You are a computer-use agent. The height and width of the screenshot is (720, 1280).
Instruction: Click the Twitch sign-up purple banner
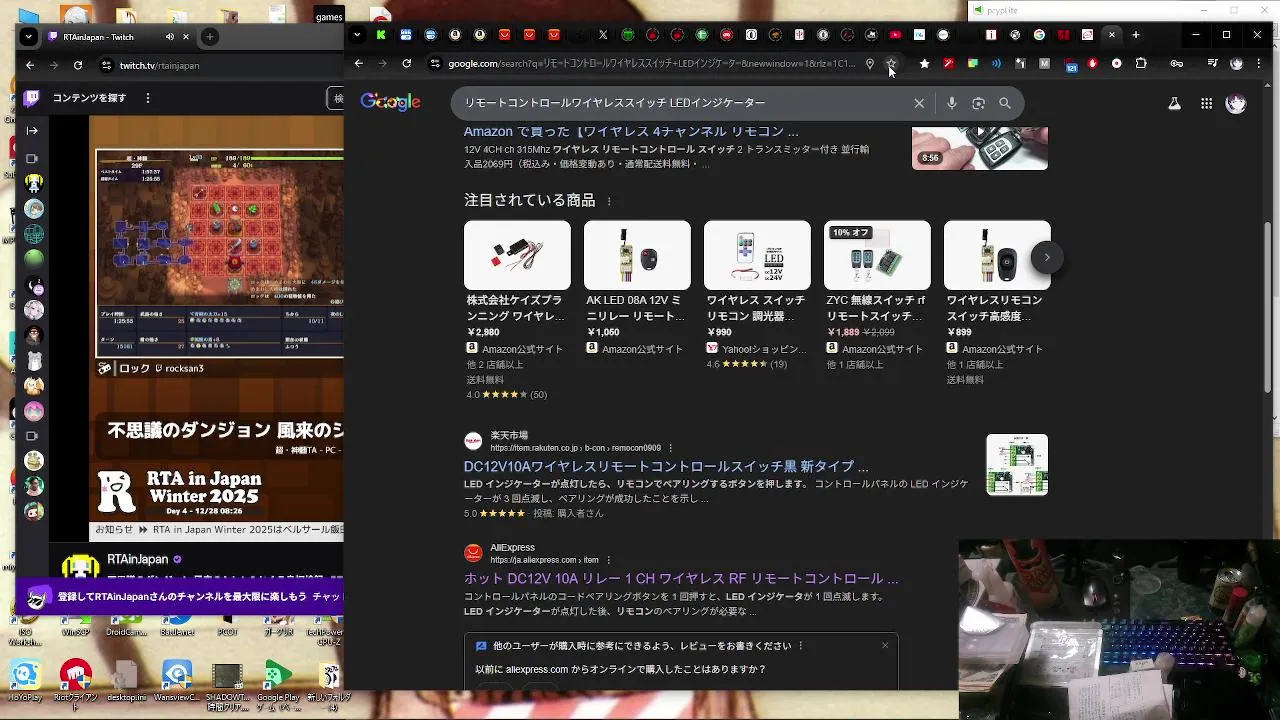(180, 597)
